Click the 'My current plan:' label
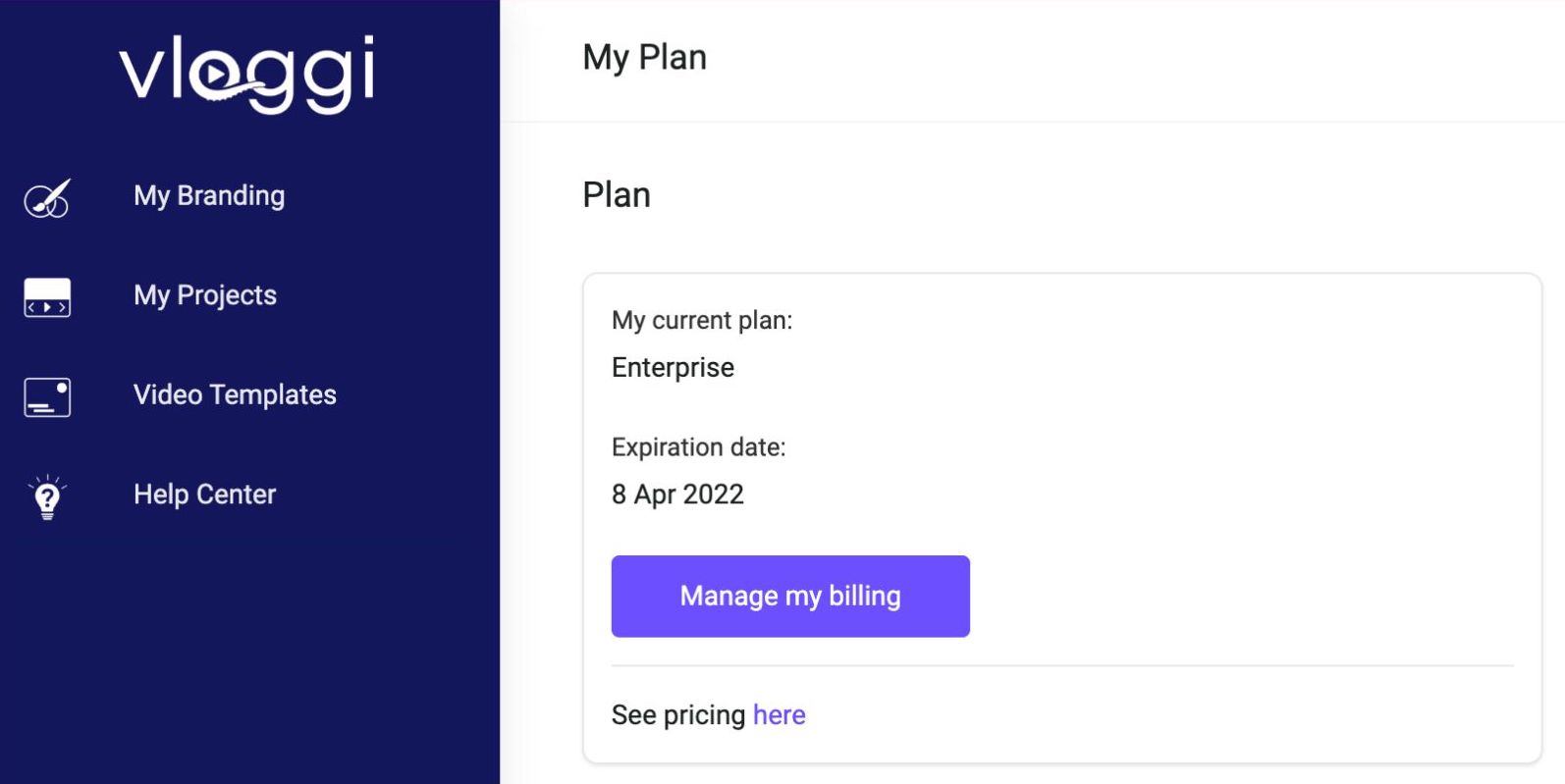The image size is (1565, 784). click(702, 320)
